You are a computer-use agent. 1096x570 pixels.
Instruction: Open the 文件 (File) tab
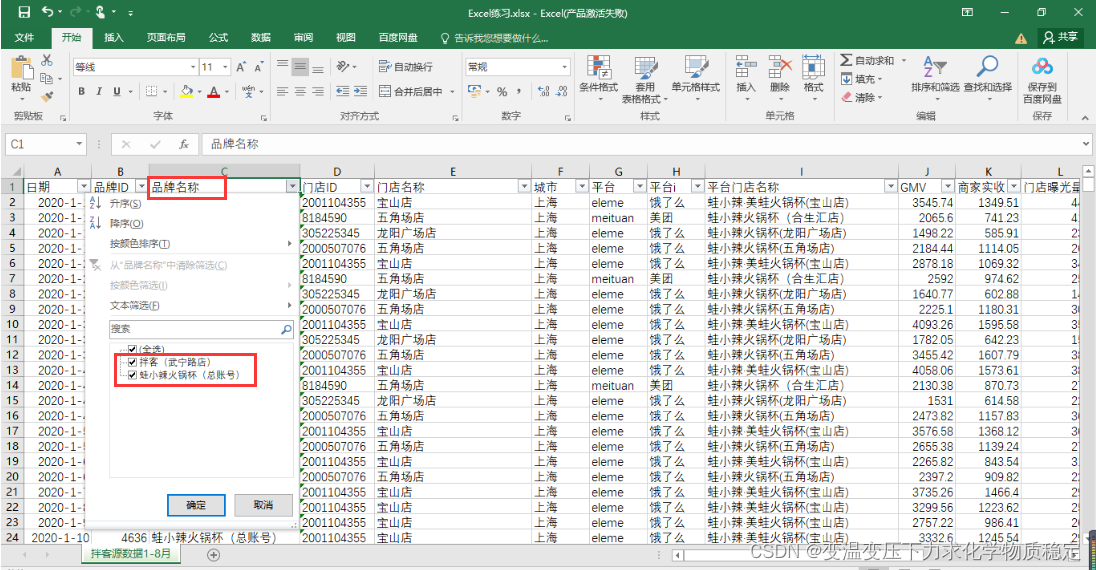point(24,37)
